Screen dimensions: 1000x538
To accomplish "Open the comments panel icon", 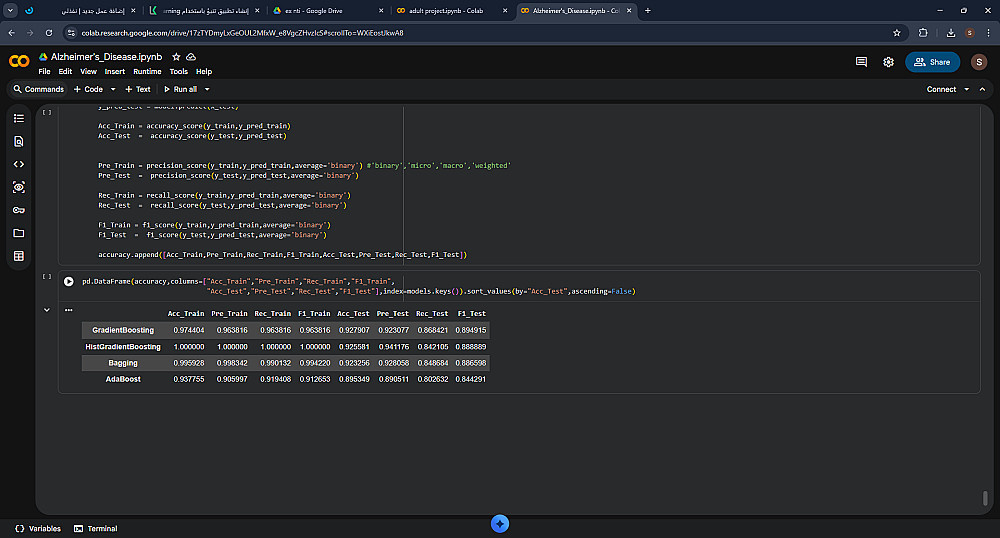I will 861,62.
